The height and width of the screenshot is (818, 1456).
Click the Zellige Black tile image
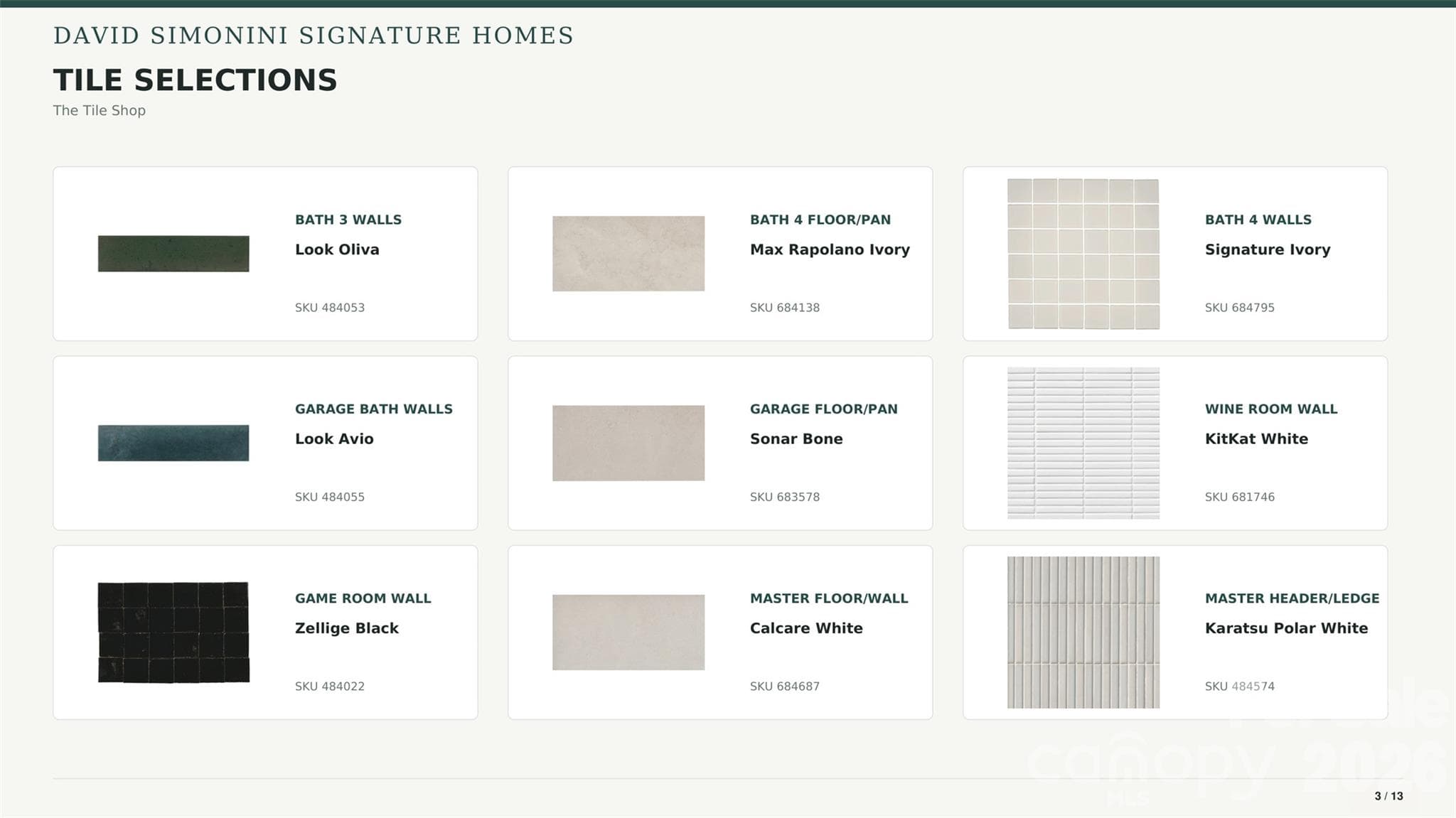click(x=173, y=633)
